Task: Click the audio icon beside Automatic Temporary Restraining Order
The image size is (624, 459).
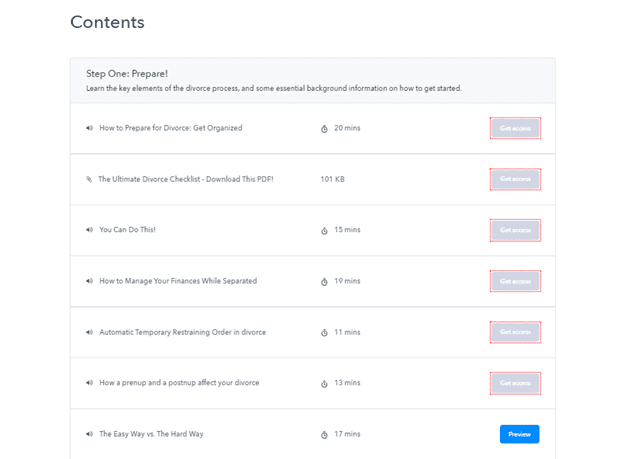Action: pos(90,332)
